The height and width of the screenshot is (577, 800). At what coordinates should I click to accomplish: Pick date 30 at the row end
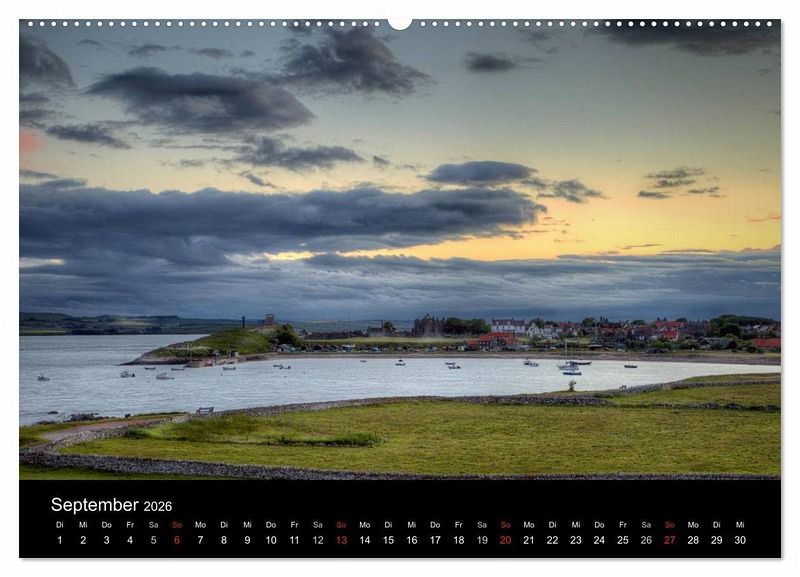[x=740, y=540]
